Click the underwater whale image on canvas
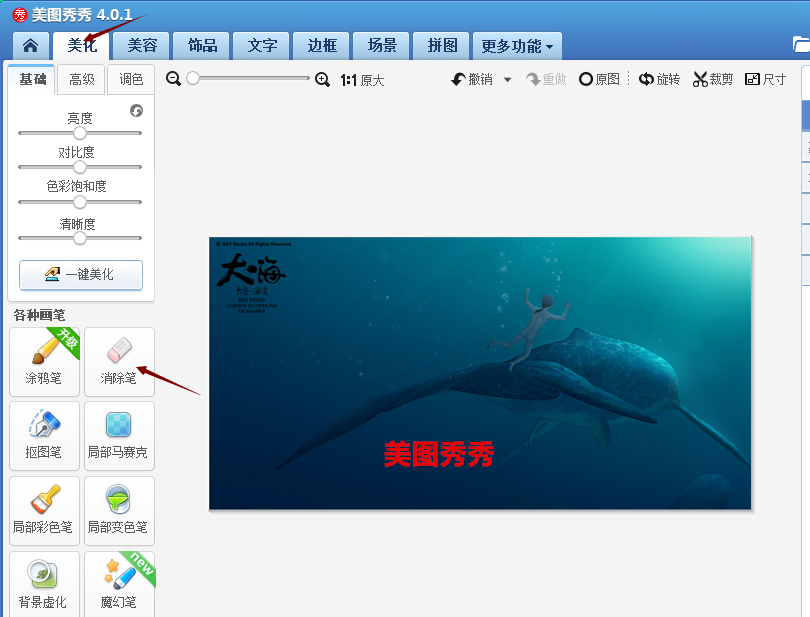Screen dimensions: 810x617 [x=480, y=373]
